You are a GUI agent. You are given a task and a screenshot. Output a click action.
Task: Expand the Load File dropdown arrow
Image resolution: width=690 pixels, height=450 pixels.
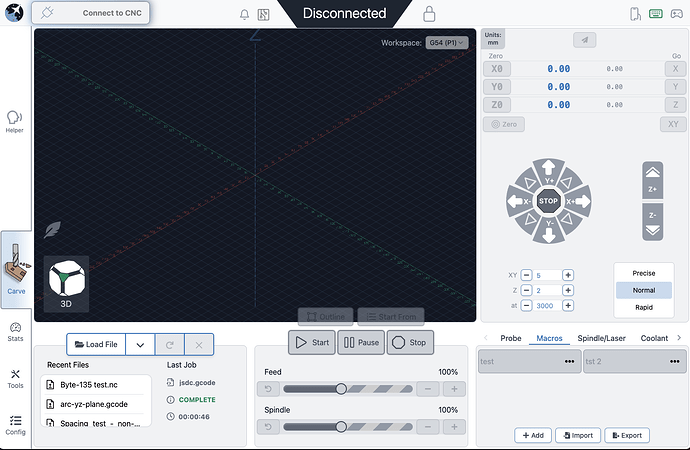(x=140, y=344)
